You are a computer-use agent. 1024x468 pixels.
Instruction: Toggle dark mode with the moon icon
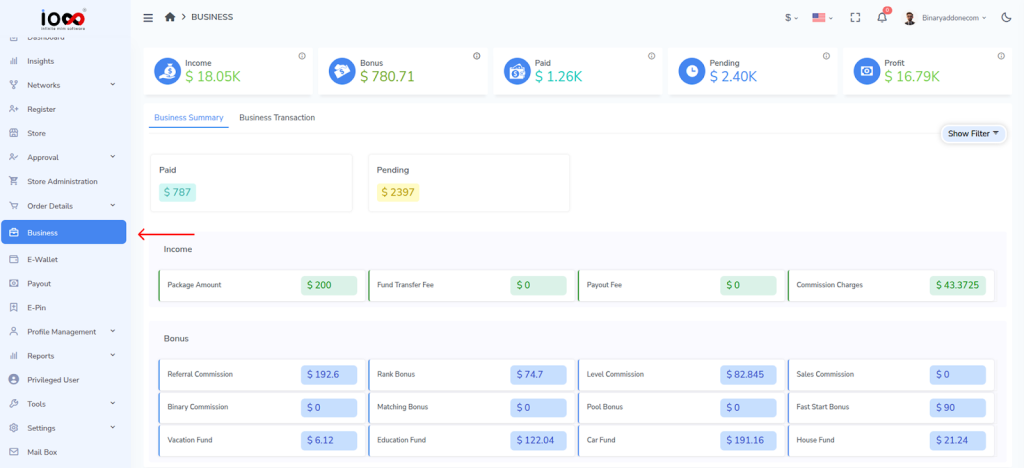click(x=1006, y=17)
